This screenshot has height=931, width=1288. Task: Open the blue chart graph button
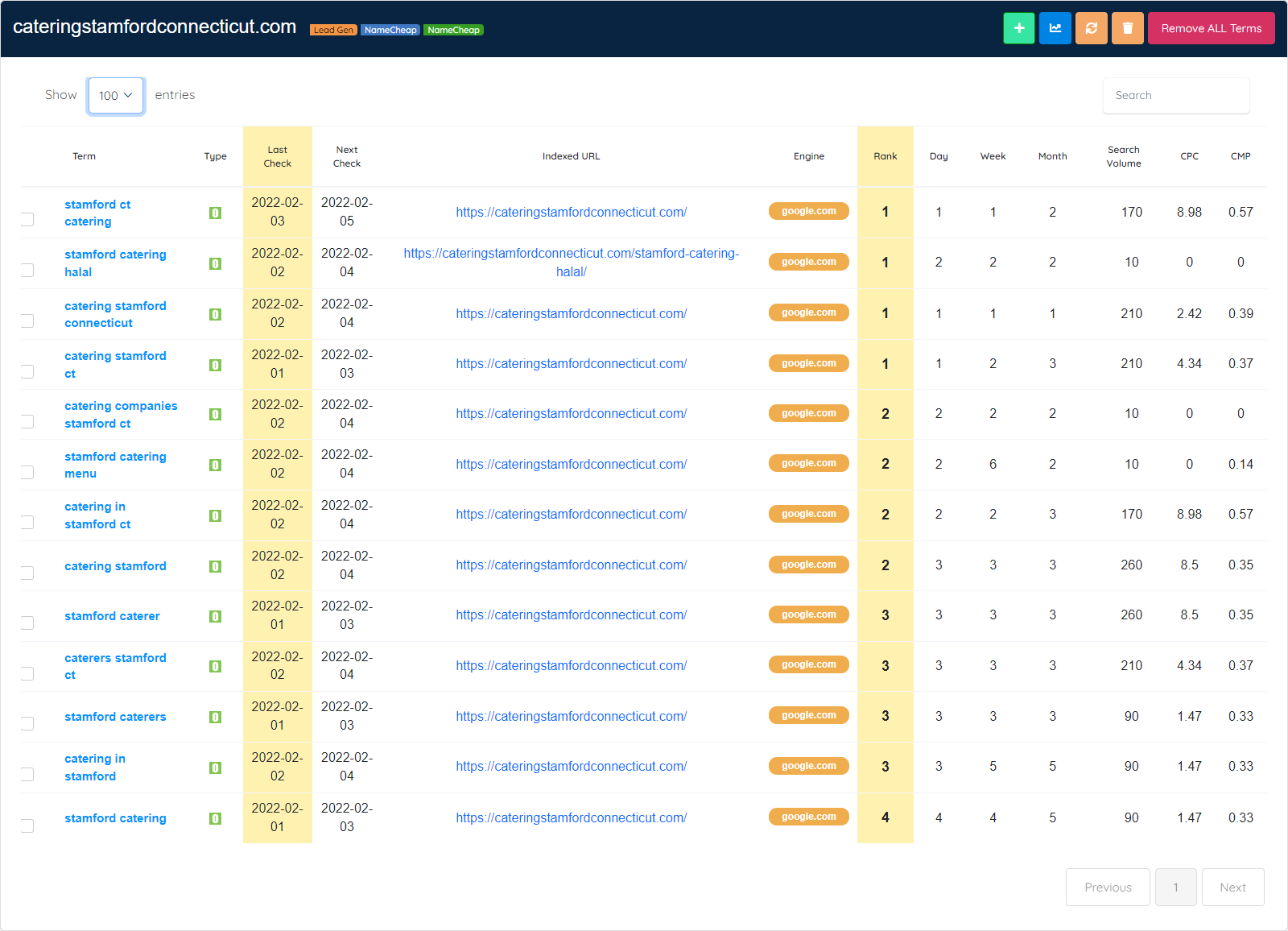click(1055, 28)
